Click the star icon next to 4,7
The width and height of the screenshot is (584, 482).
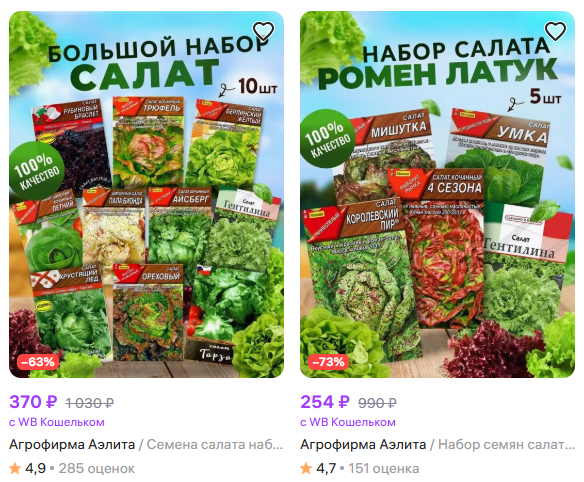306,468
